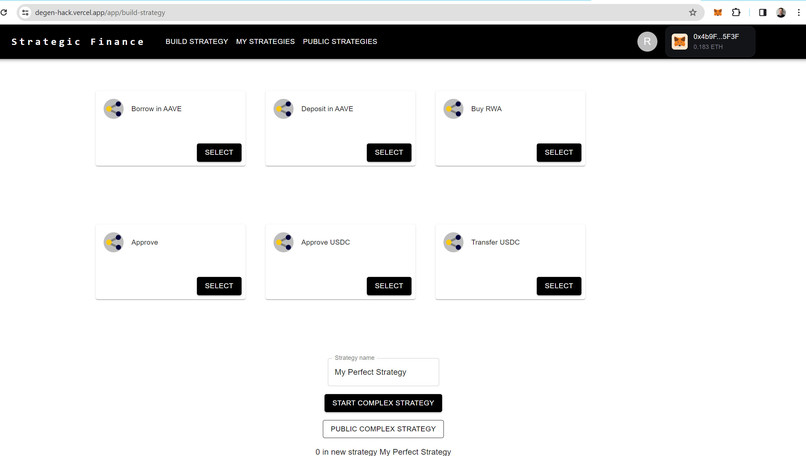Click the Deposit in AAVE card icon
This screenshot has height=456, width=806.
[283, 108]
